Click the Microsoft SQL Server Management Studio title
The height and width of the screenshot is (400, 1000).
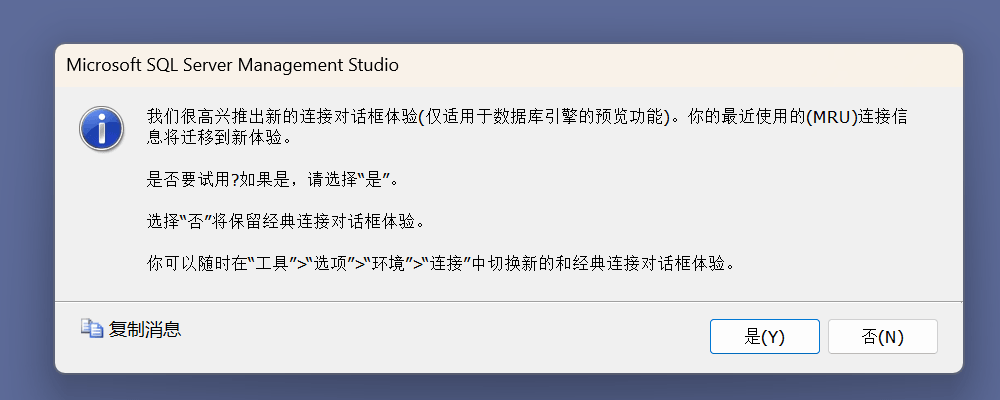232,65
